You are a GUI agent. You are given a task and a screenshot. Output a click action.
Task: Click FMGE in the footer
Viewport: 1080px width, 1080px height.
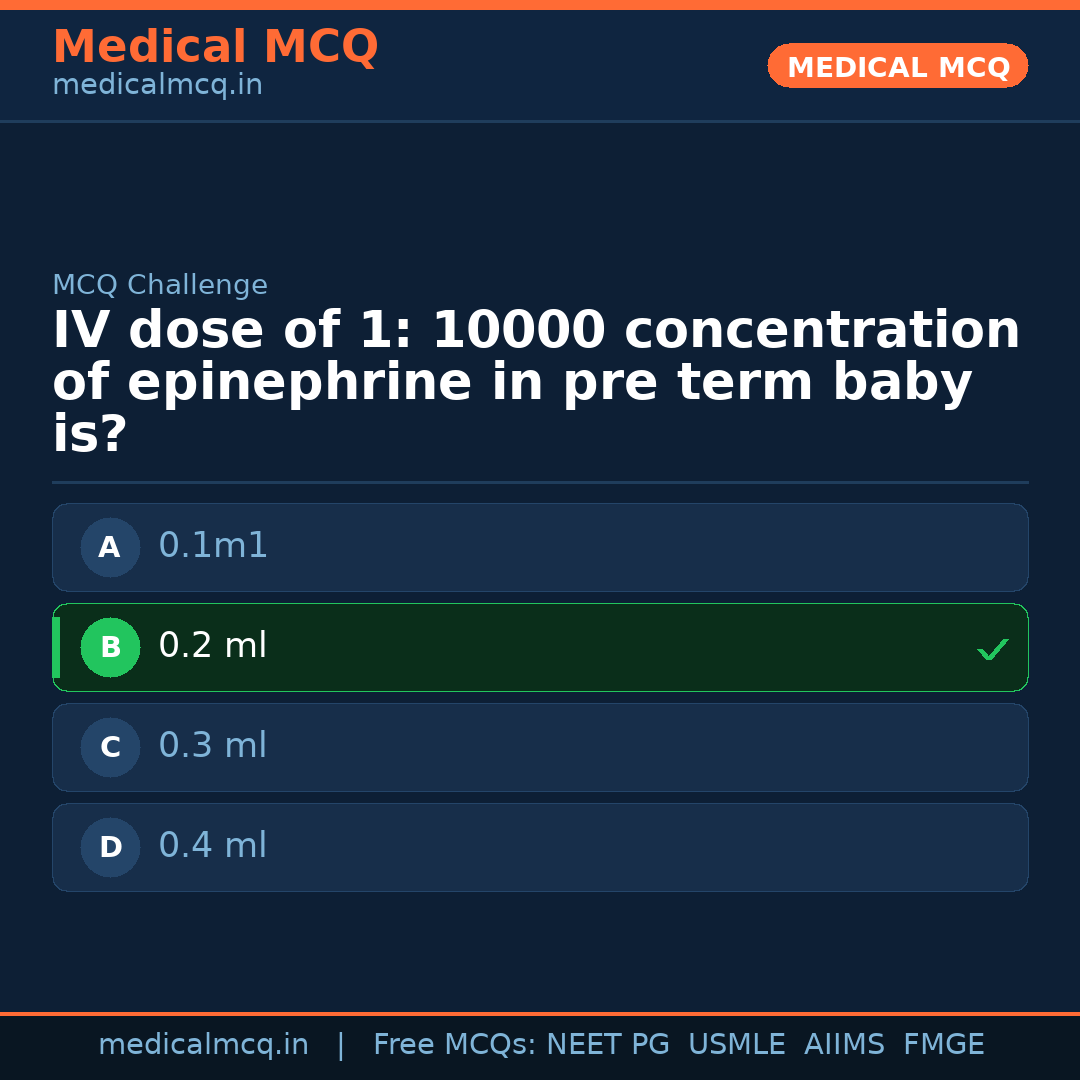click(x=943, y=1045)
